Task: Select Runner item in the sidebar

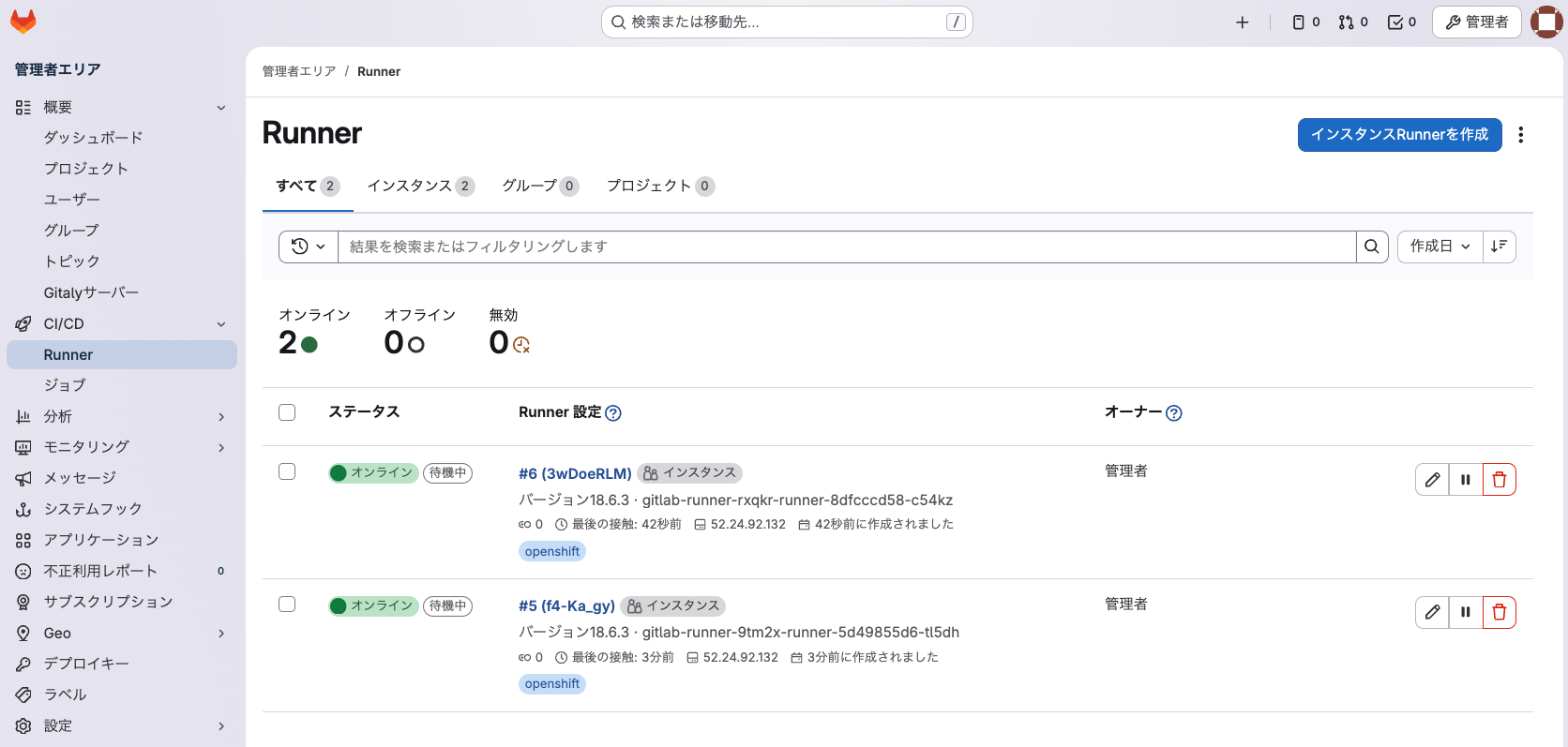Action: (x=122, y=355)
